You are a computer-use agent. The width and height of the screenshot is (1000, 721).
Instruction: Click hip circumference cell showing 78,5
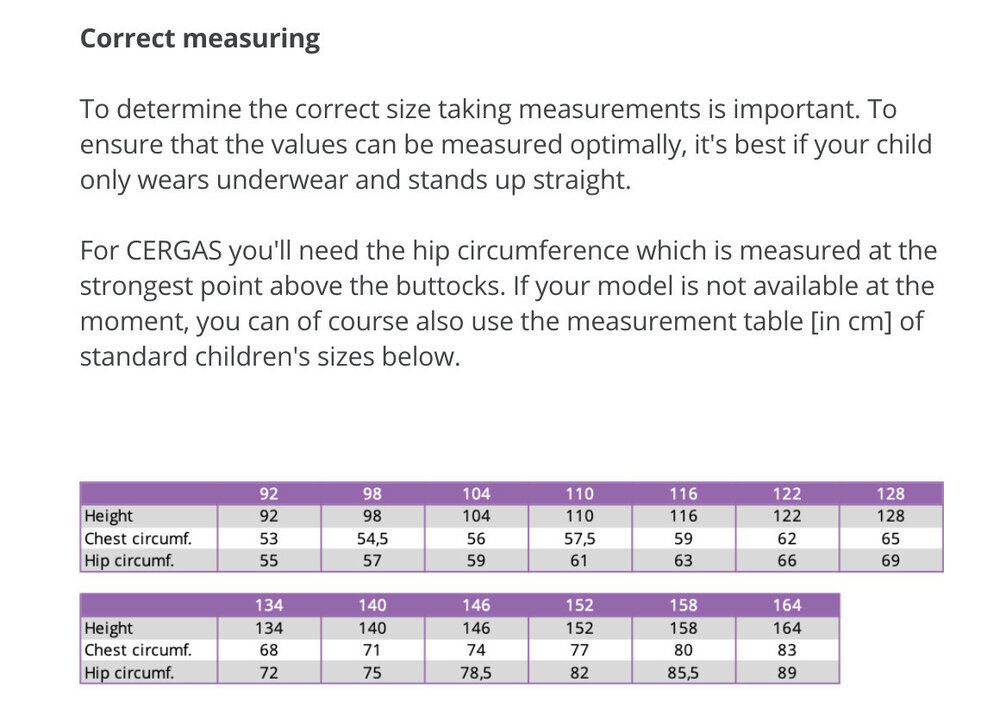coord(476,673)
